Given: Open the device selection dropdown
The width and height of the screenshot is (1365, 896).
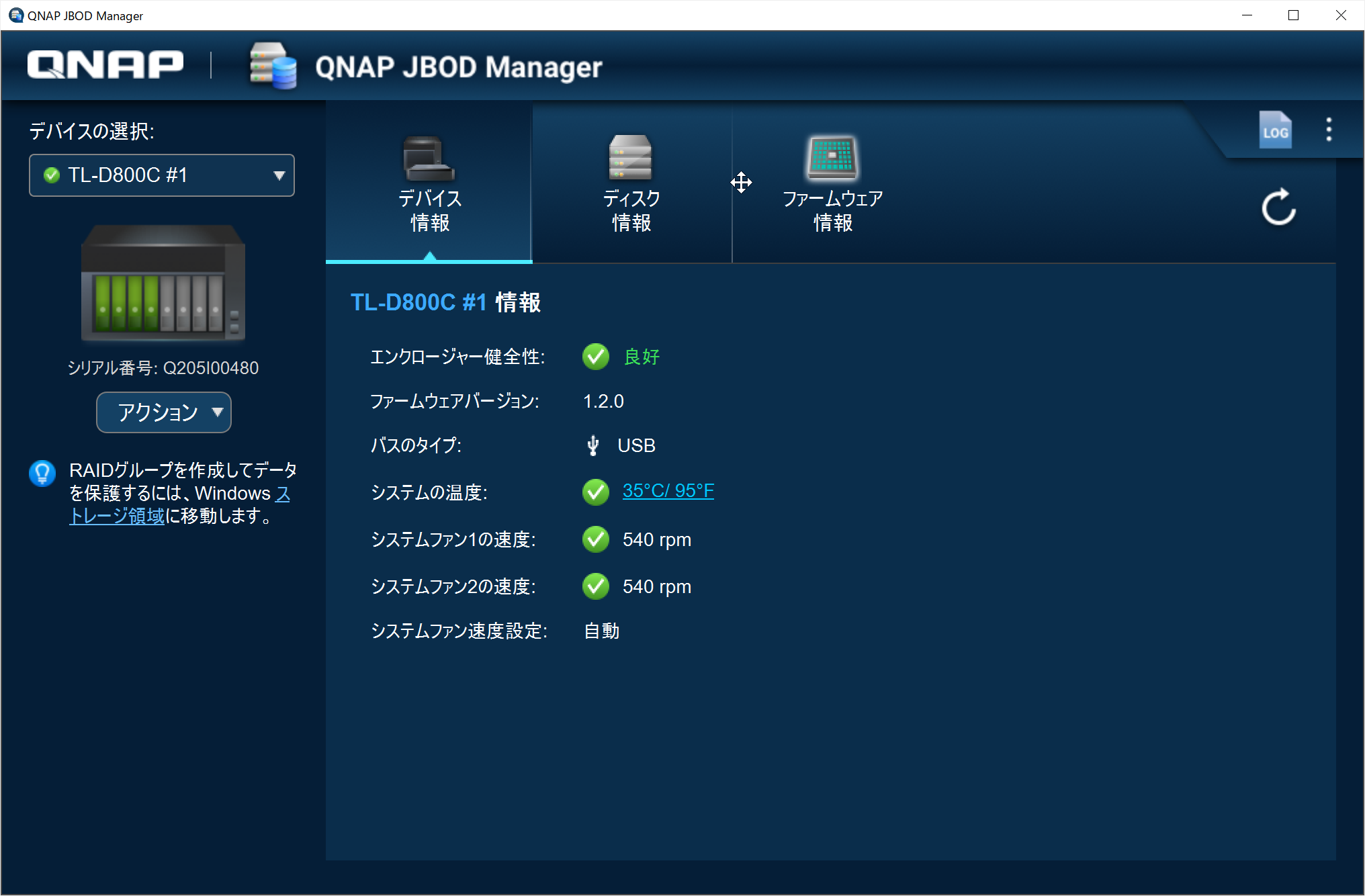Looking at the screenshot, I should [x=161, y=175].
